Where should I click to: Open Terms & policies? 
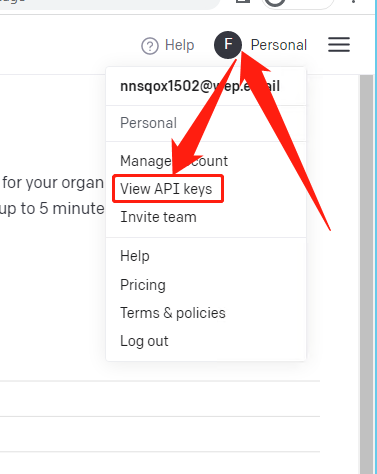173,313
